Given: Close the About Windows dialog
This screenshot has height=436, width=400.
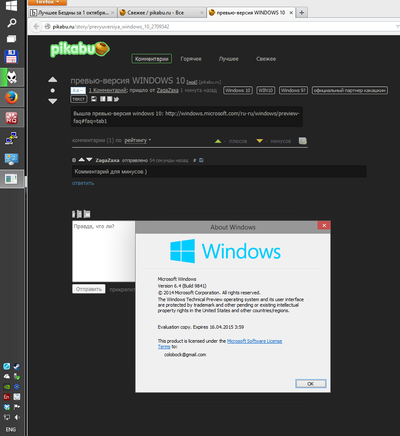Looking at the screenshot, I should (x=324, y=226).
